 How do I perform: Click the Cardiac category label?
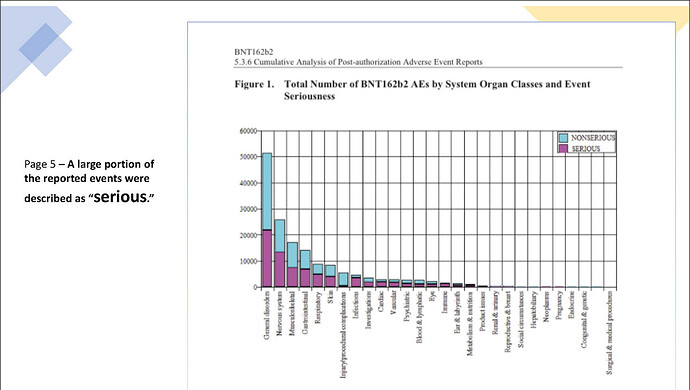pos(381,302)
